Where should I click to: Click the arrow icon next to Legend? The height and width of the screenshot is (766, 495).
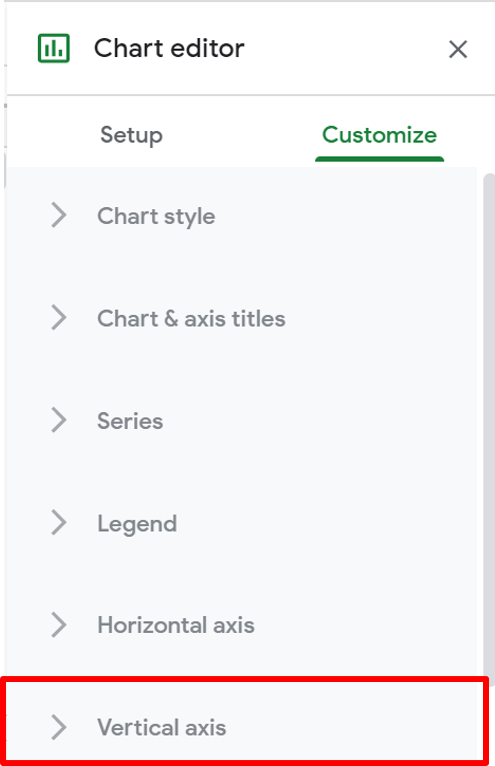tap(59, 523)
